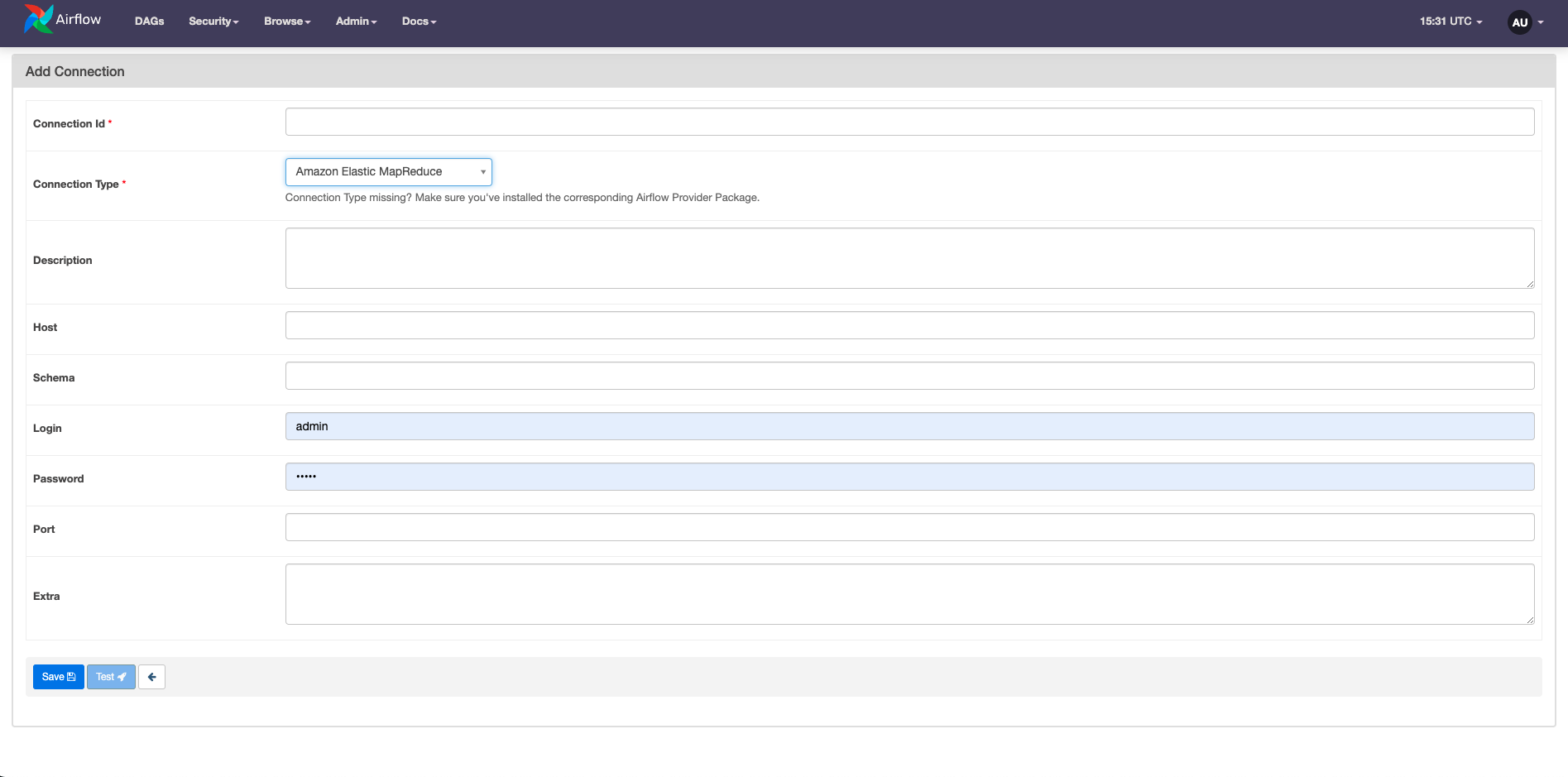
Task: Select the DAGs menu item
Action: click(x=149, y=21)
